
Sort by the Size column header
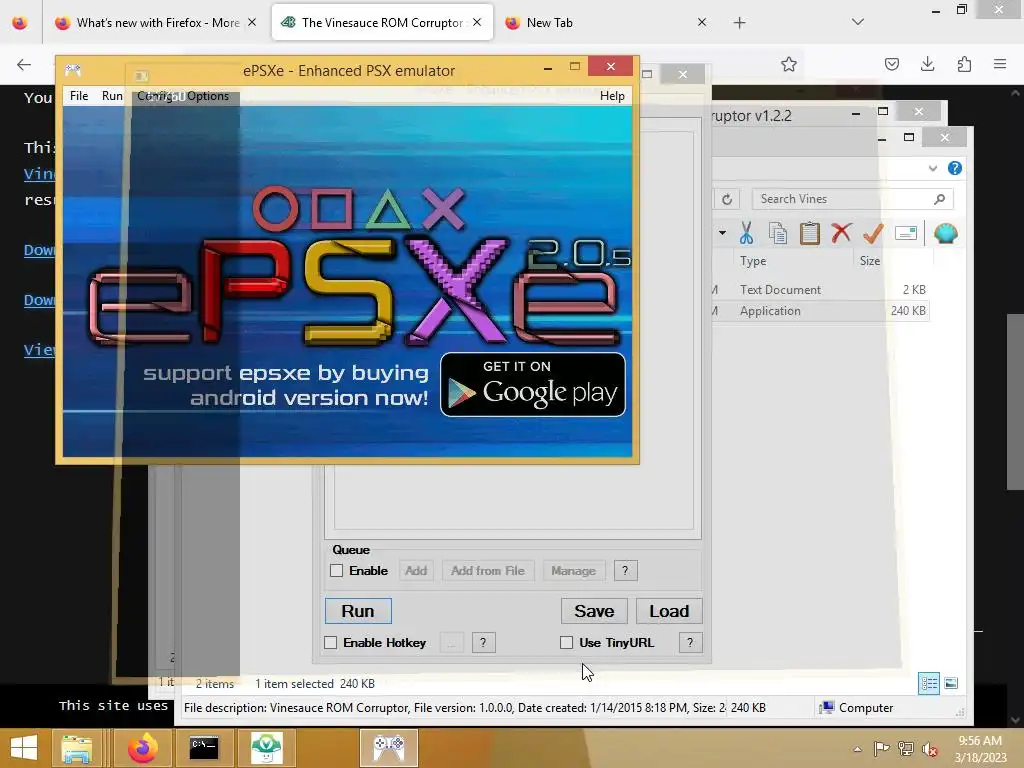(x=870, y=261)
